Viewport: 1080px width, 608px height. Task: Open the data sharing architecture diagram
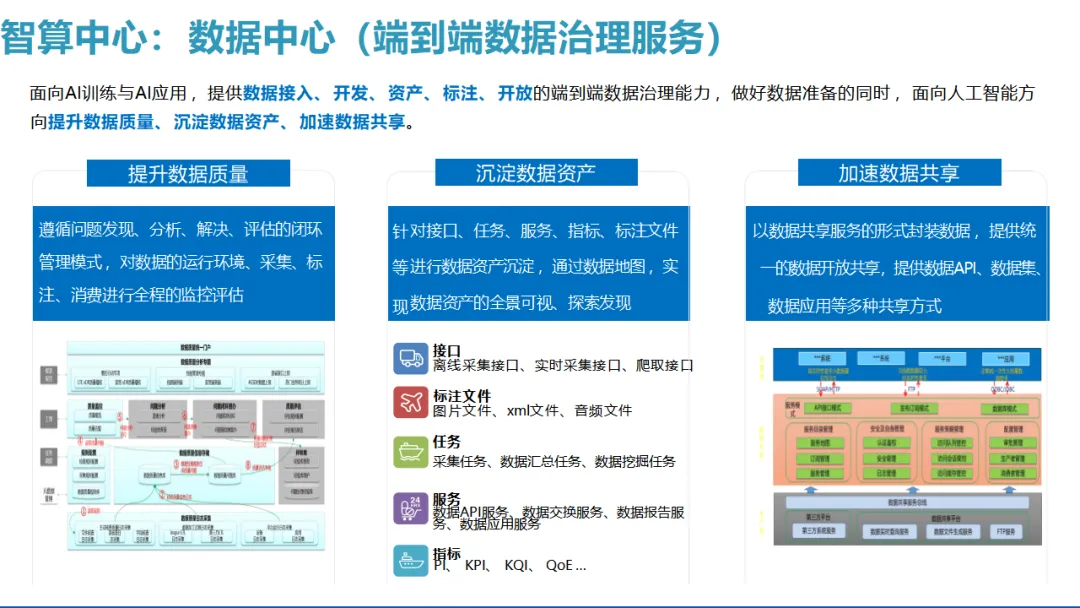point(906,446)
